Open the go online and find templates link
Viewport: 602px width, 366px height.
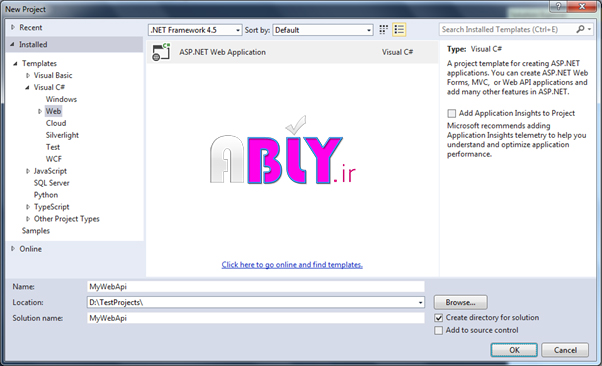(x=292, y=265)
